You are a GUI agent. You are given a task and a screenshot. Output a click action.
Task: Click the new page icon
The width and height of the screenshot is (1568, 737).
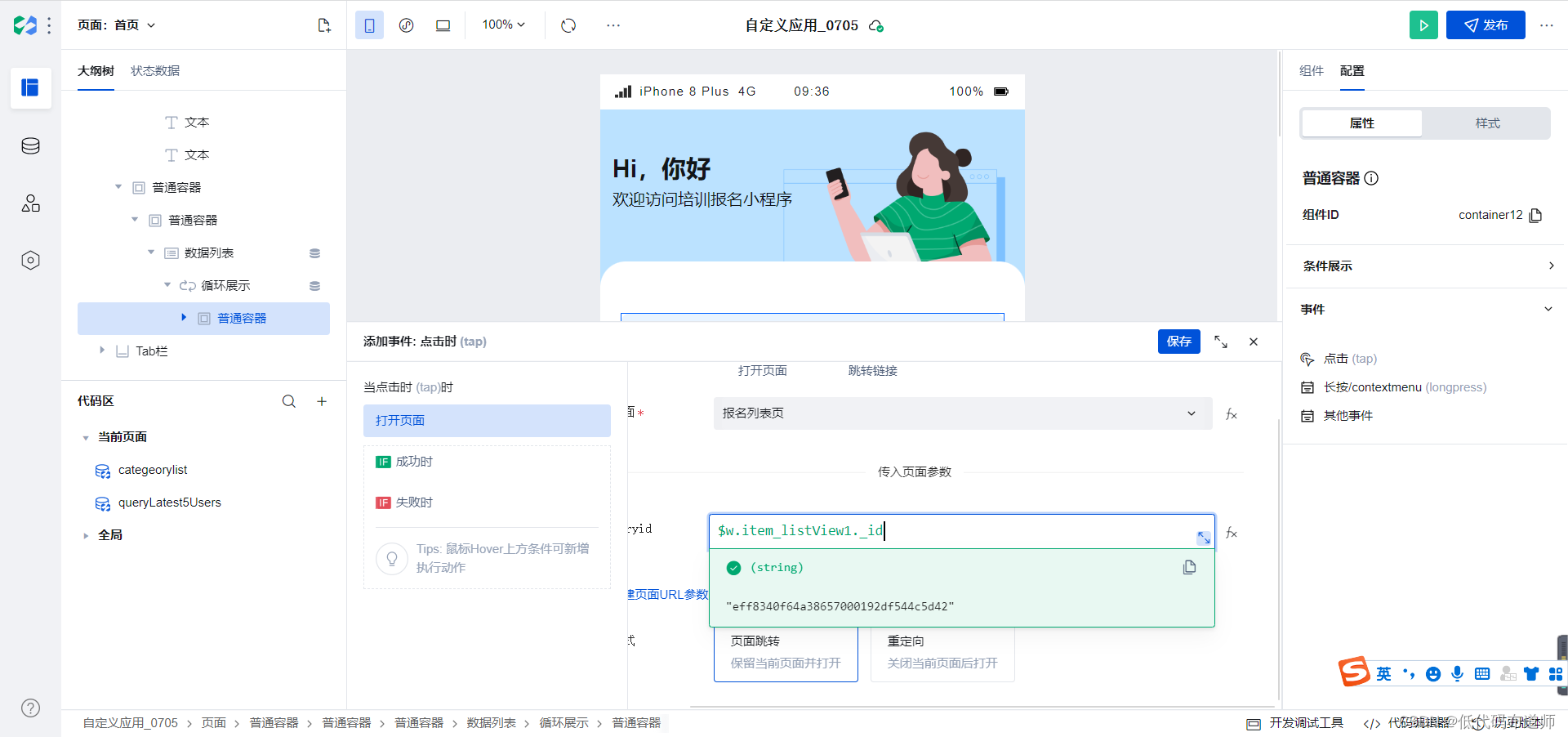324,25
